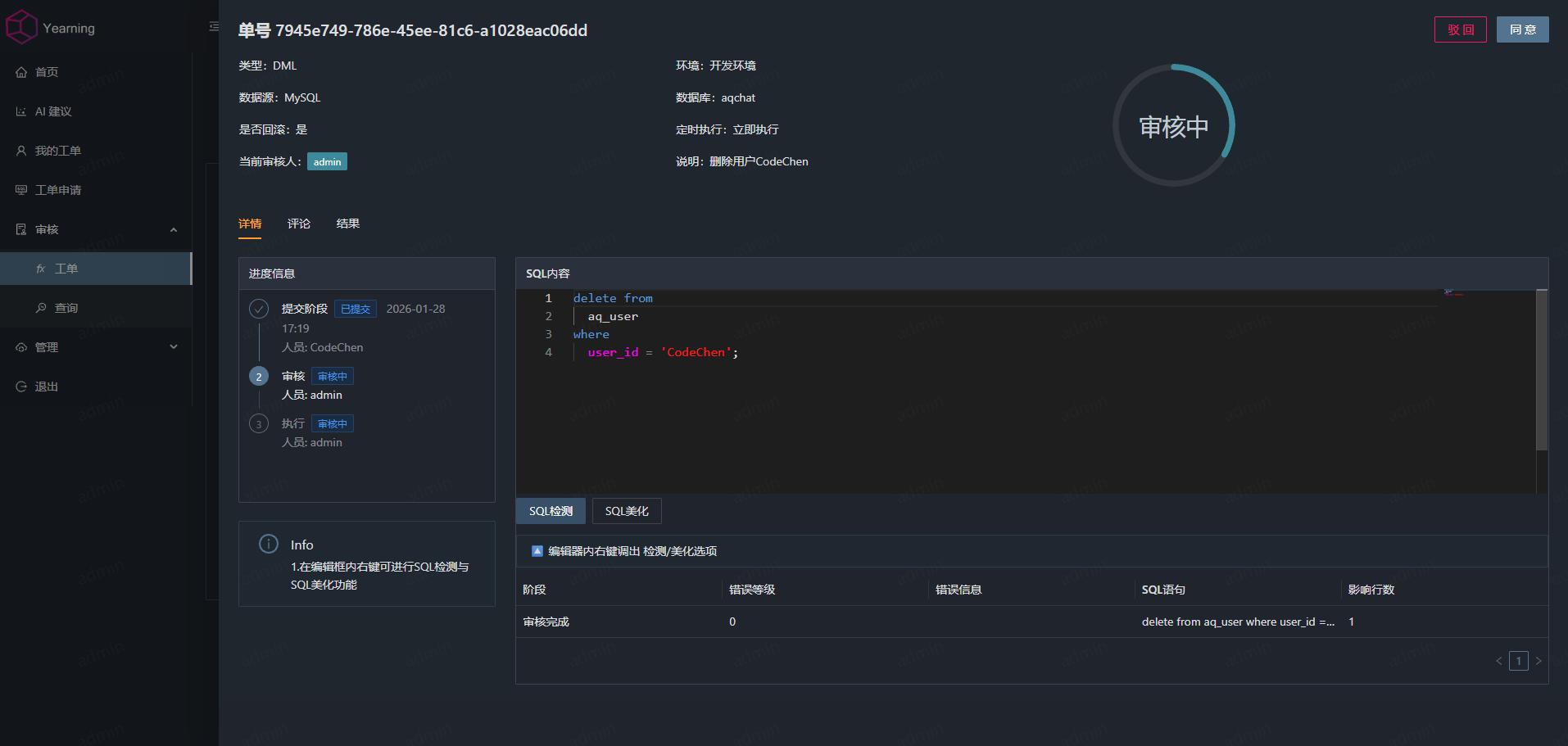Screen dimensions: 1568x746
Task: Click the 审核中 circular progress indicator
Action: [1174, 125]
